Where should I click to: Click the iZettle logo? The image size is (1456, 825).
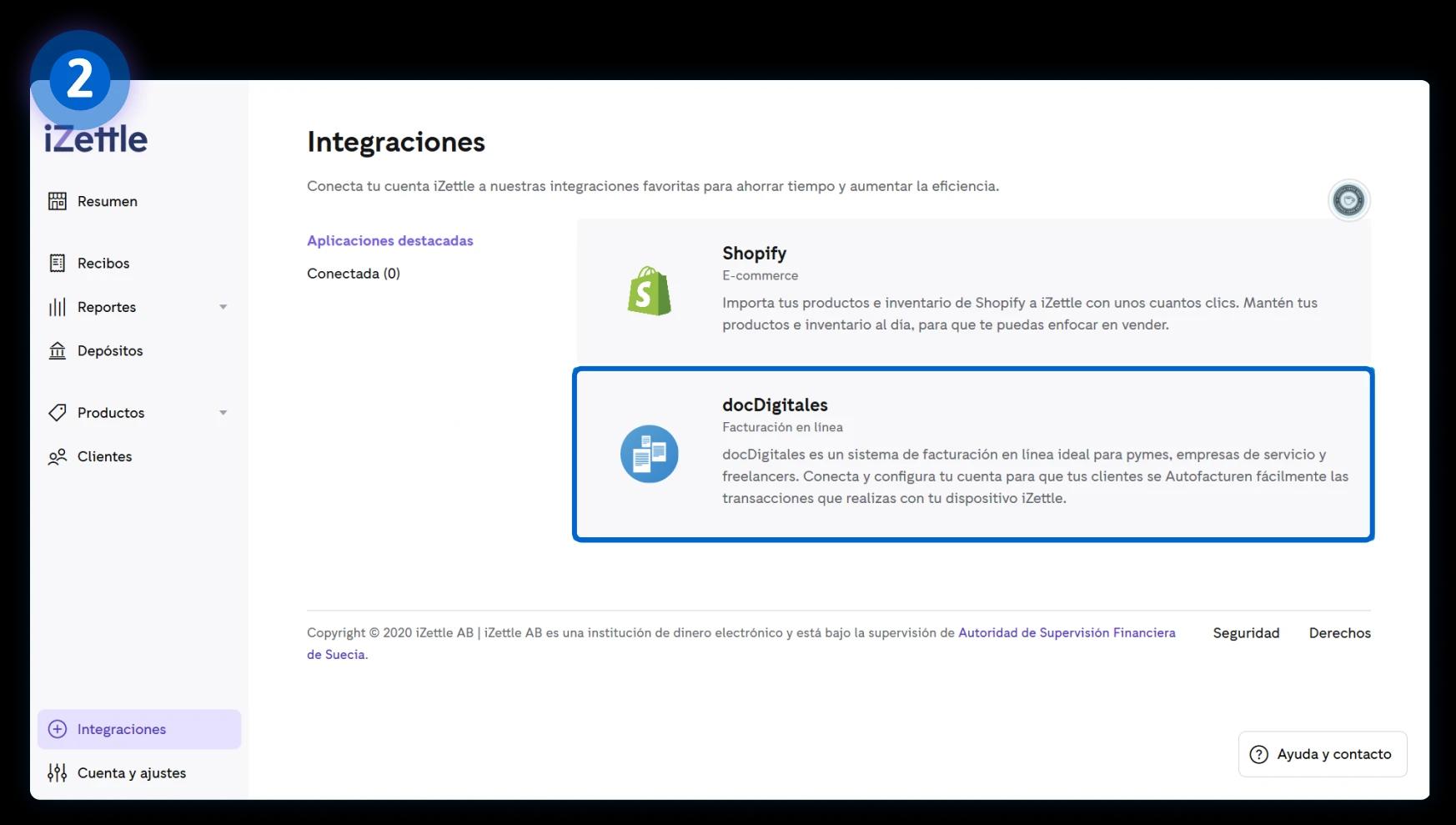[x=96, y=138]
